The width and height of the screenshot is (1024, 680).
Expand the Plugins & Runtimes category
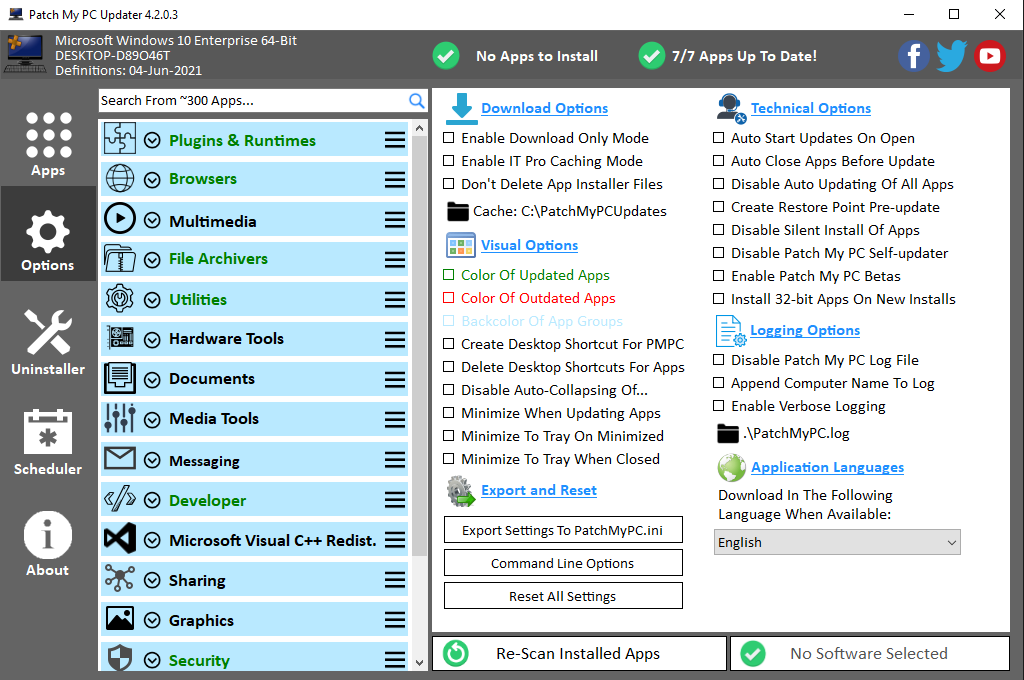(152, 141)
